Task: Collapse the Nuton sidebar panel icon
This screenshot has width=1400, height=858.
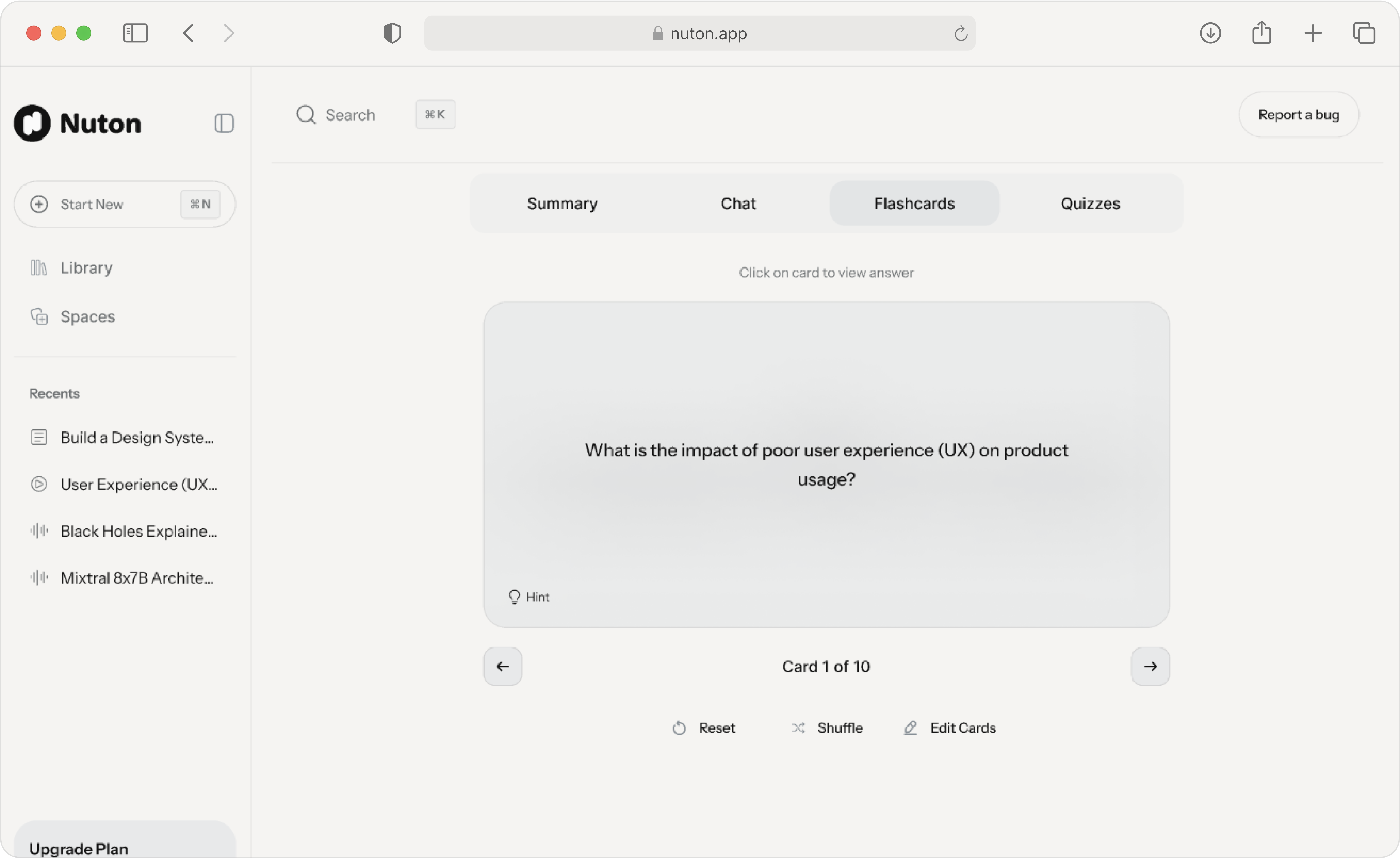Action: click(224, 123)
